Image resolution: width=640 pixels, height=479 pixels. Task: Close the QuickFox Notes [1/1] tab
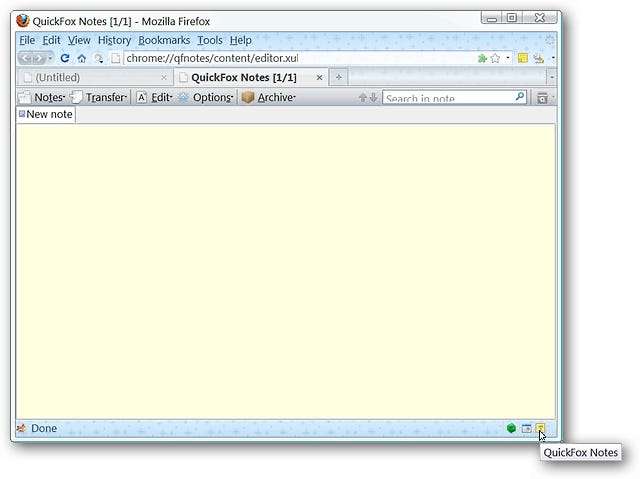320,77
